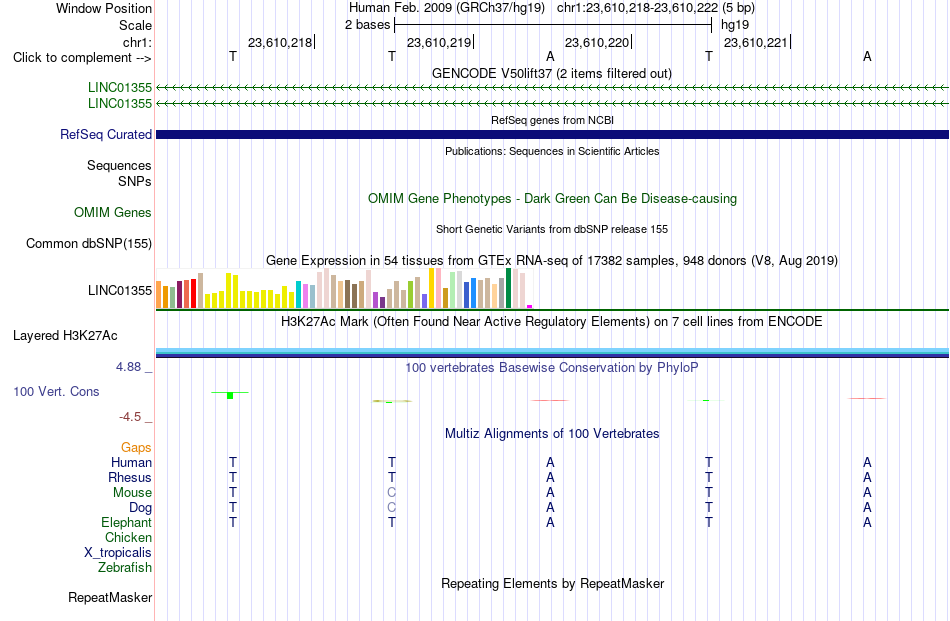Select the Chicken alignment row label

[x=128, y=537]
